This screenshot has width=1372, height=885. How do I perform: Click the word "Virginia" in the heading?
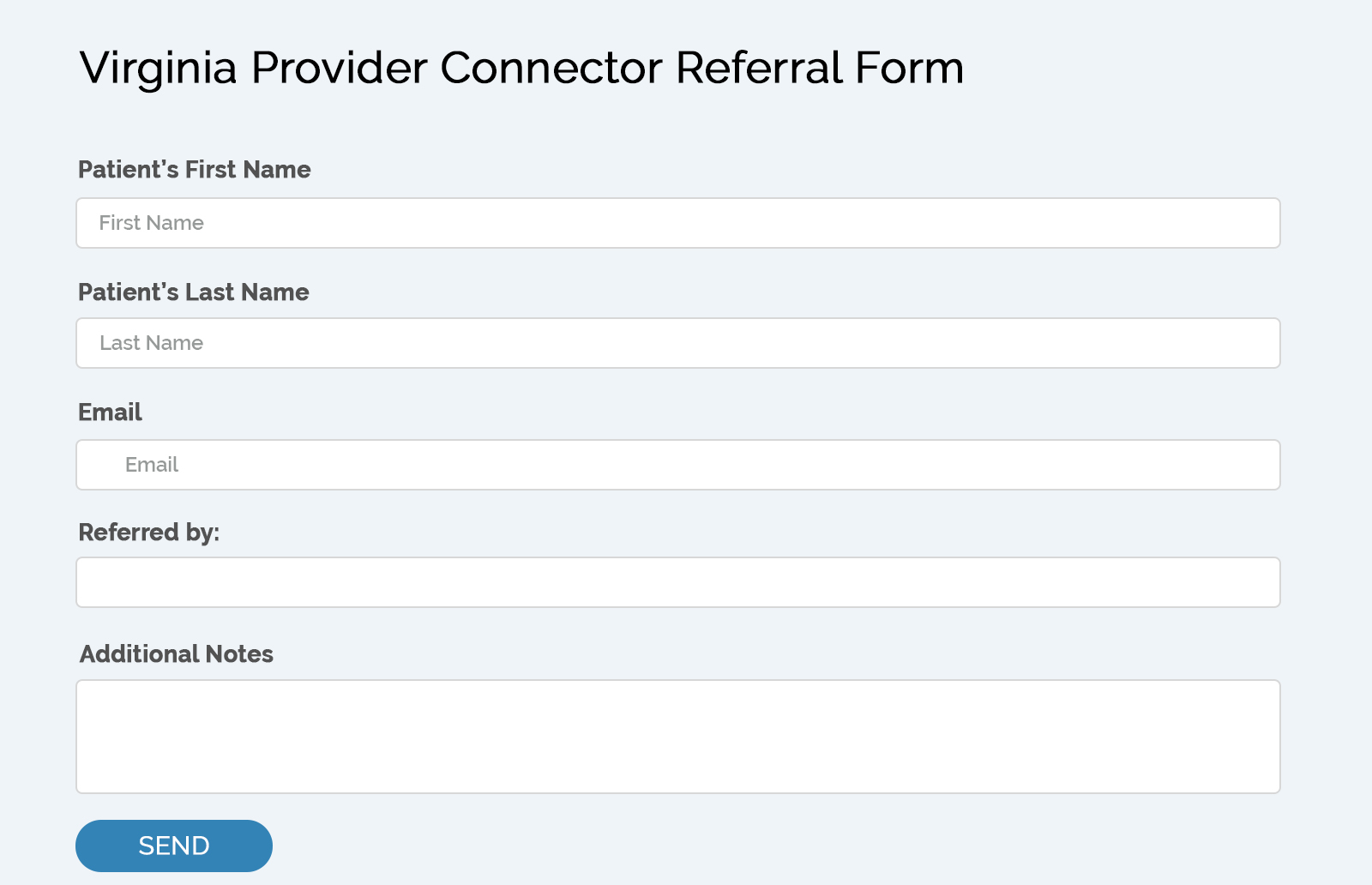(158, 69)
